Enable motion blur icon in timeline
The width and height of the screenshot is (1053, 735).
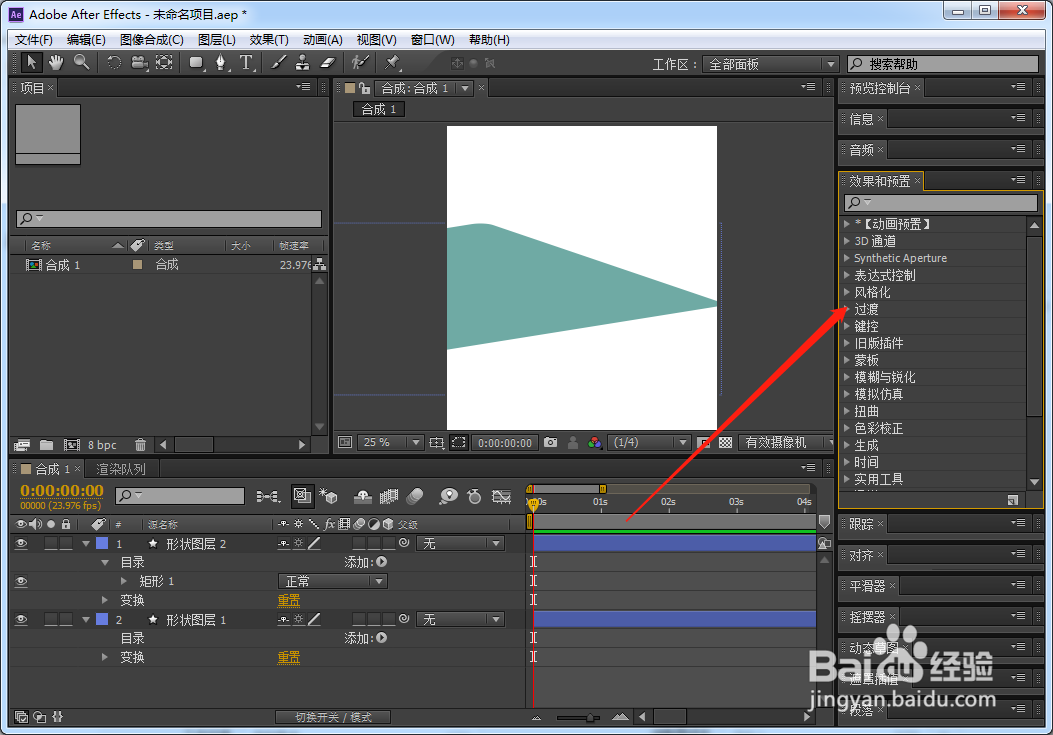click(x=415, y=496)
